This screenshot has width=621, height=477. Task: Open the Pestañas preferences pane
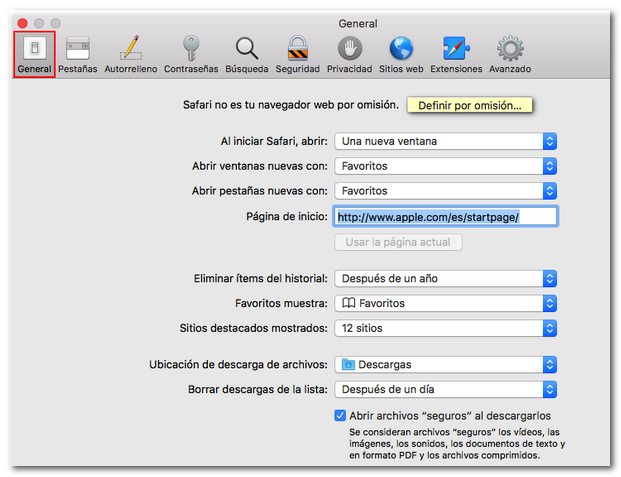[77, 54]
